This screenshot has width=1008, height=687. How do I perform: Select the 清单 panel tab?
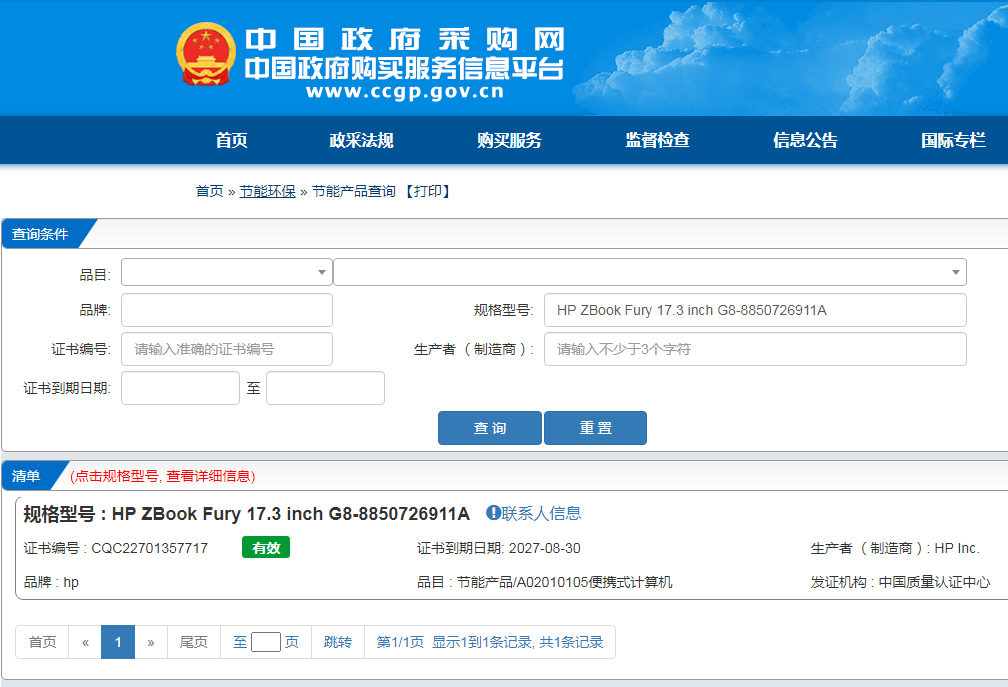pos(26,476)
